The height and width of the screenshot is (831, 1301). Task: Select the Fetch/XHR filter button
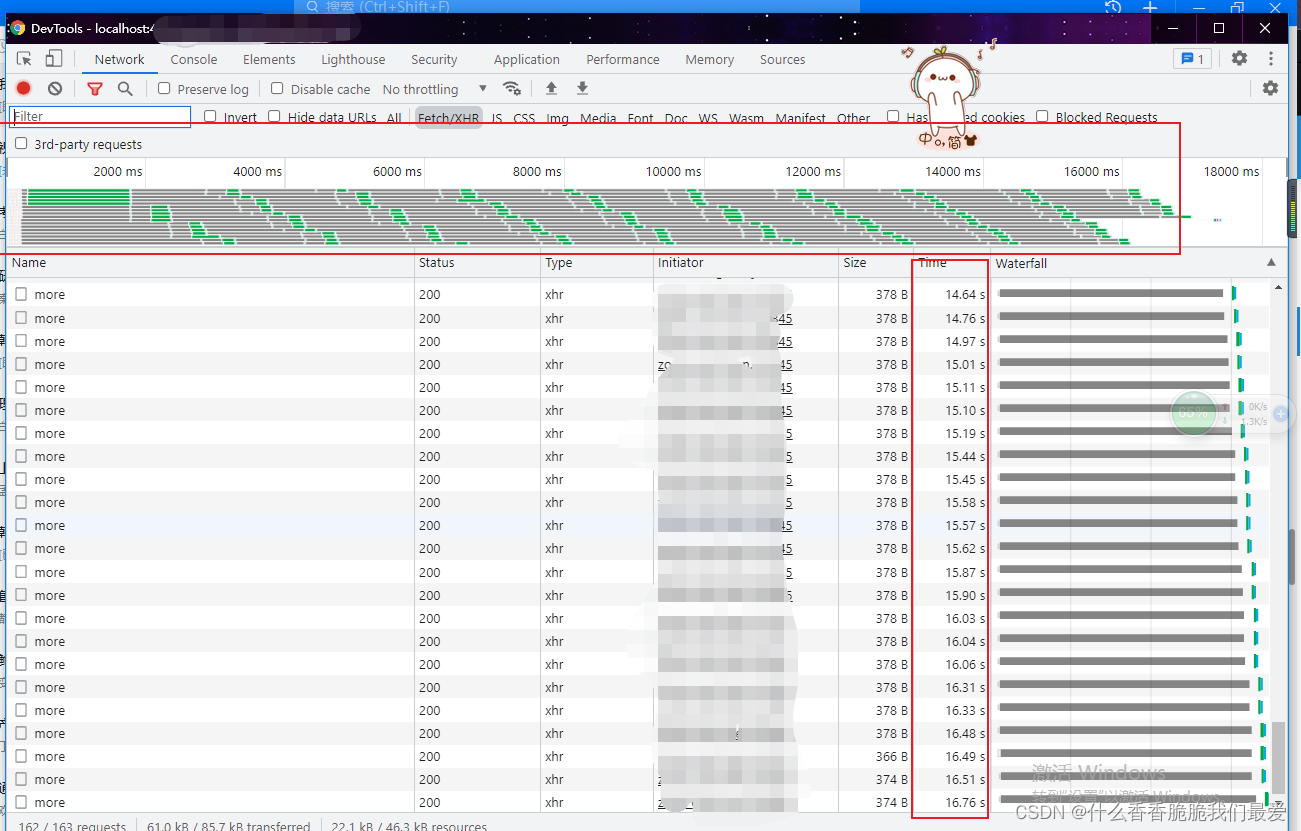(448, 118)
